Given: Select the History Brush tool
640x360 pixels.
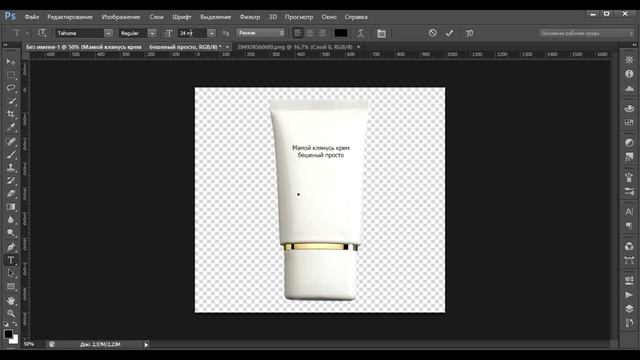Looking at the screenshot, I should (11, 180).
